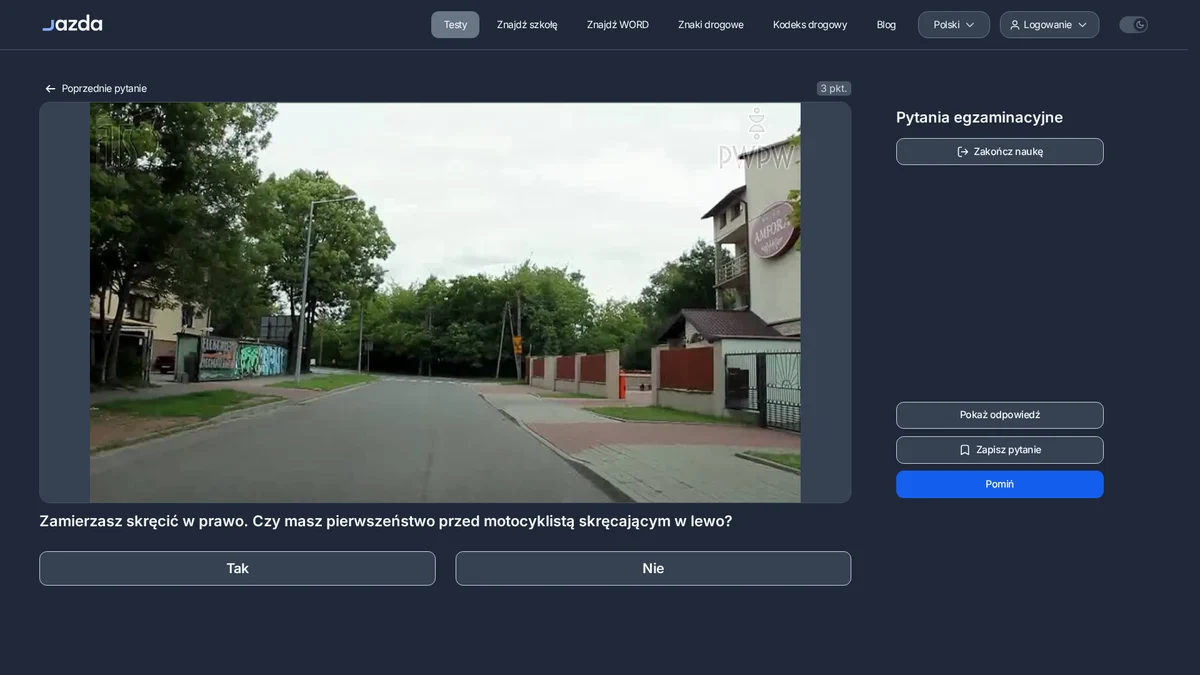Viewport: 1200px width, 675px height.
Task: Open Kodeks drogowy section
Action: point(810,25)
